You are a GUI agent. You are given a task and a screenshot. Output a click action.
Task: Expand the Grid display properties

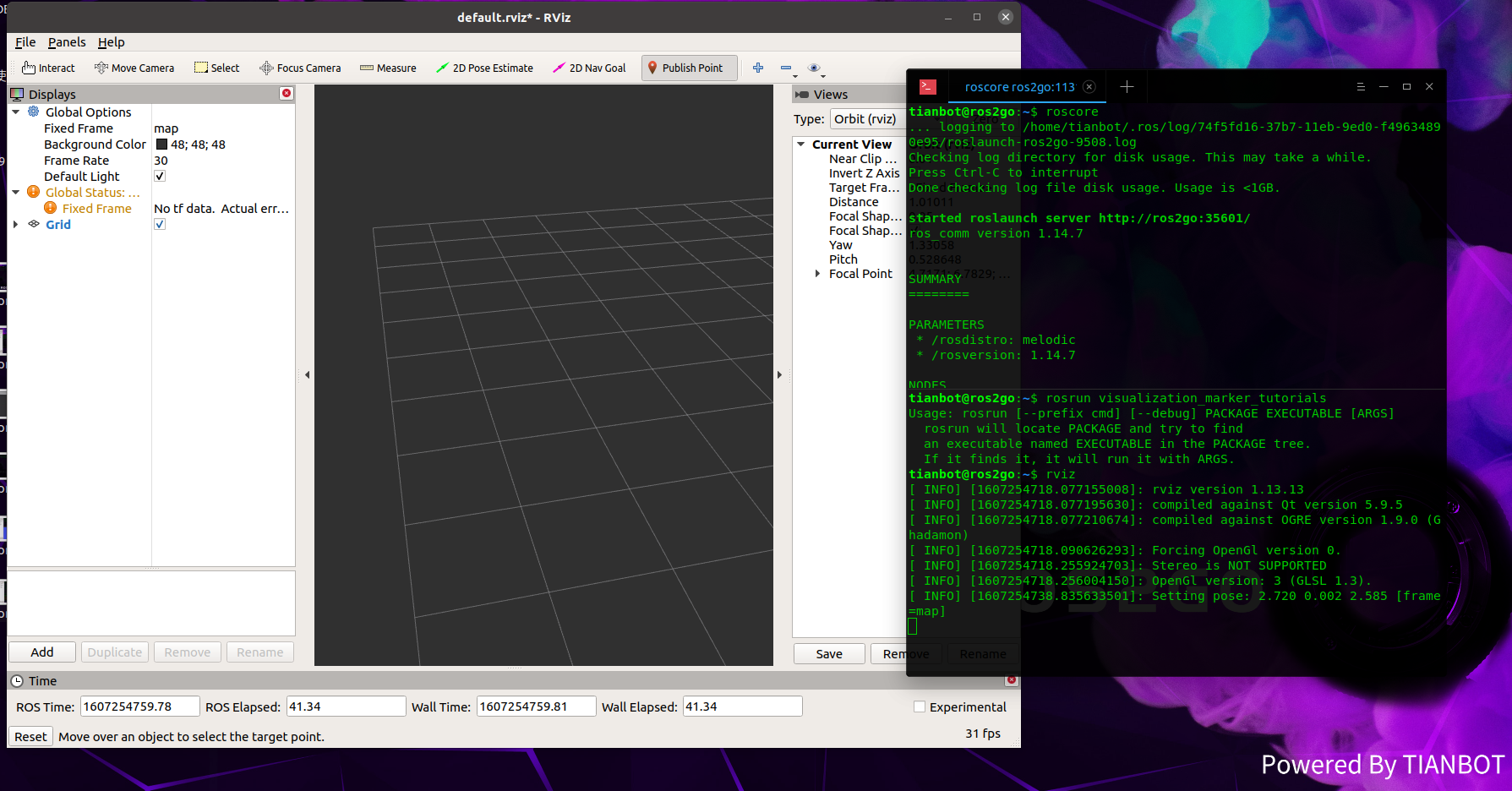16,224
